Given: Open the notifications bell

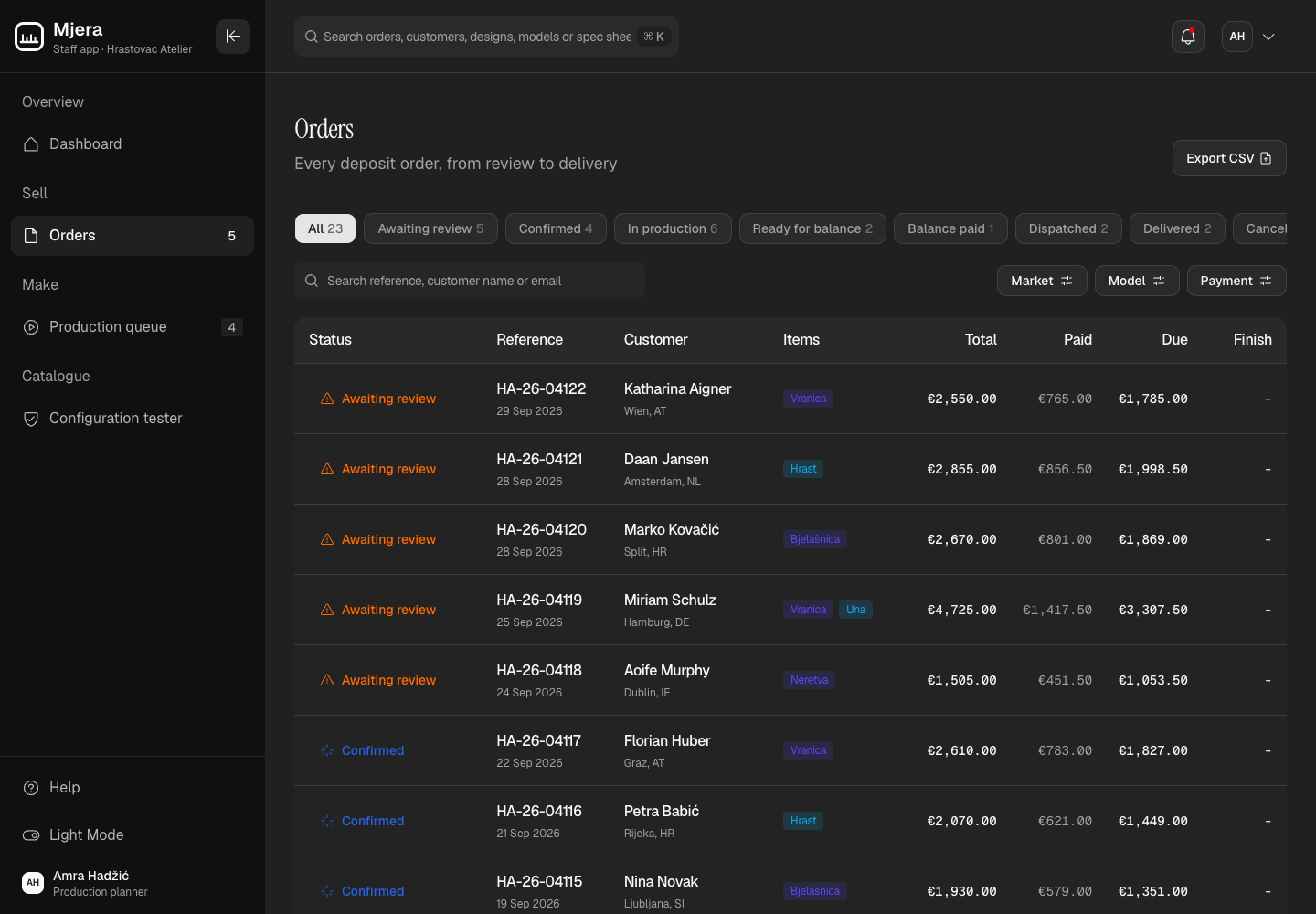Looking at the screenshot, I should point(1188,37).
